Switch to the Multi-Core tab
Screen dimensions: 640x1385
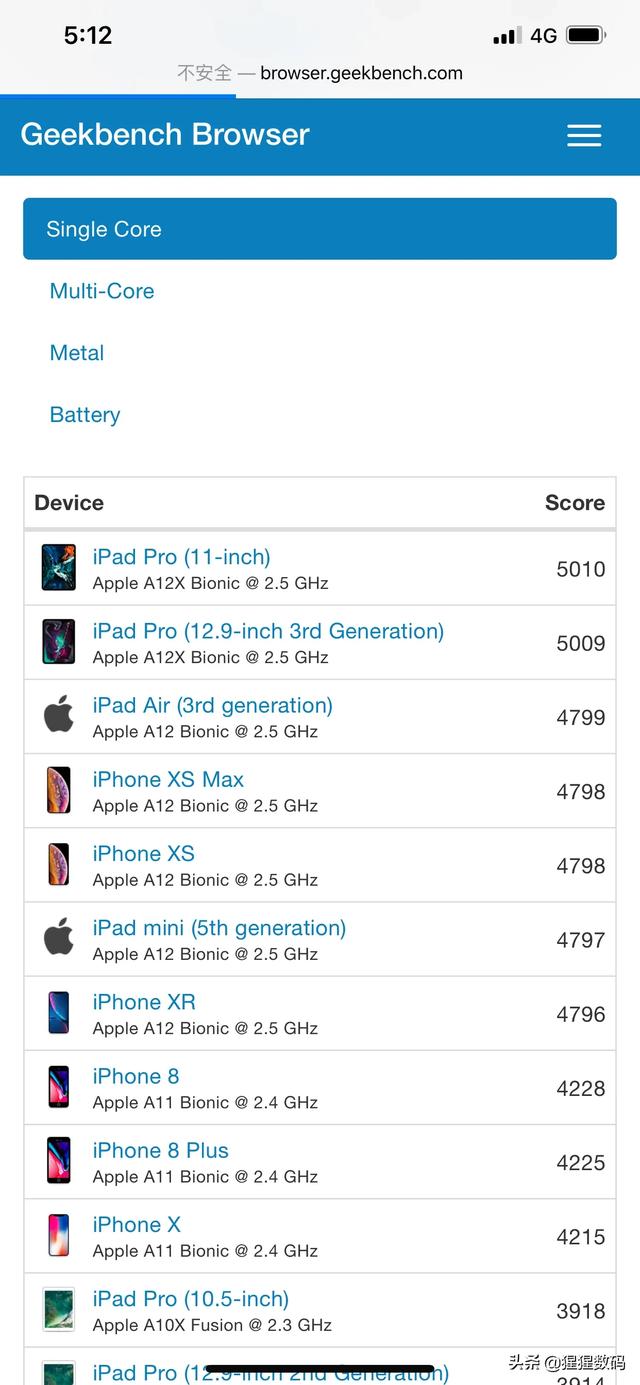[102, 291]
